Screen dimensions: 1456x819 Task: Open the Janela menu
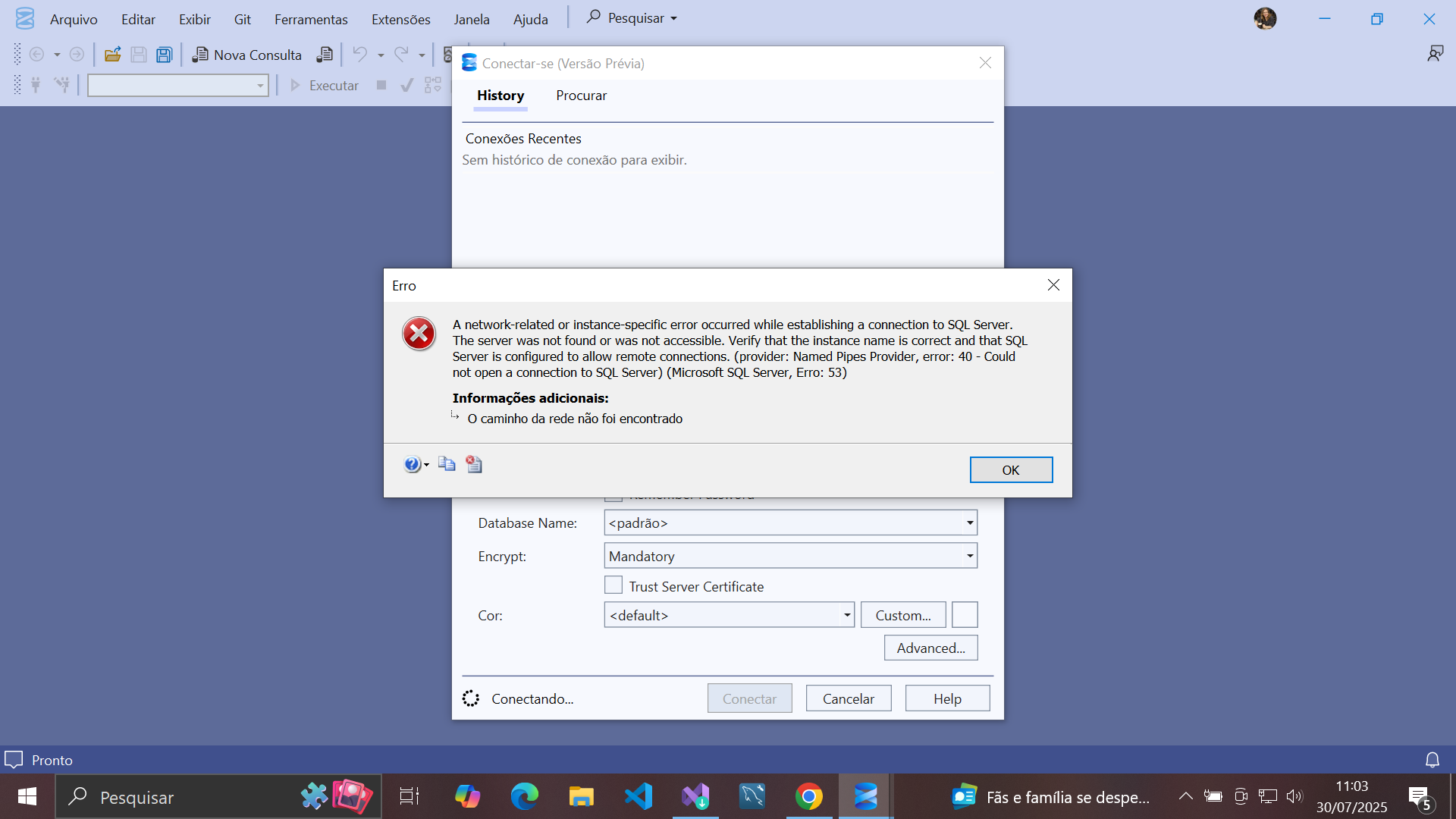pyautogui.click(x=472, y=19)
